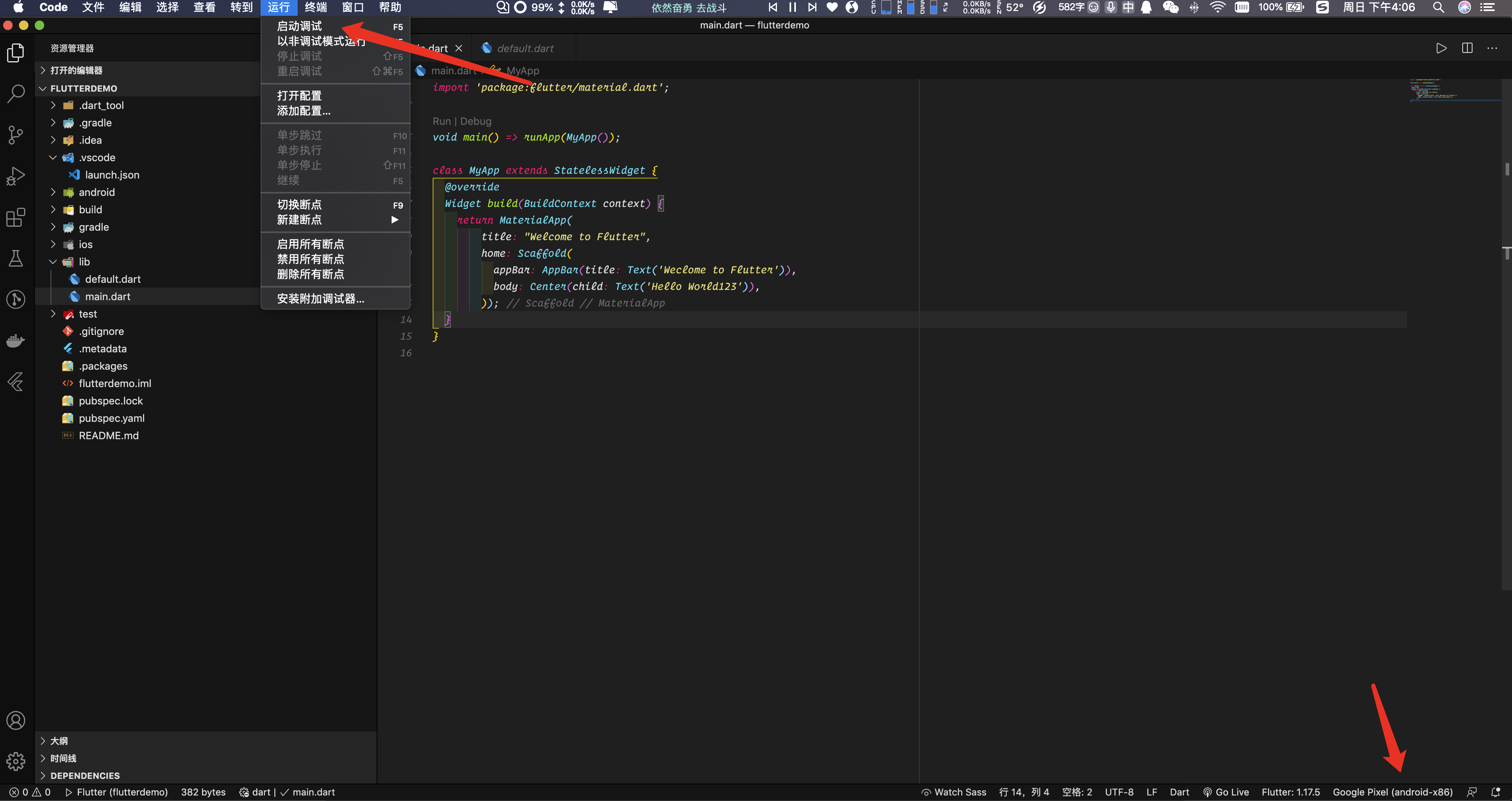The image size is (1512, 801).
Task: Toggle Watch Sass in status bar
Action: click(954, 792)
